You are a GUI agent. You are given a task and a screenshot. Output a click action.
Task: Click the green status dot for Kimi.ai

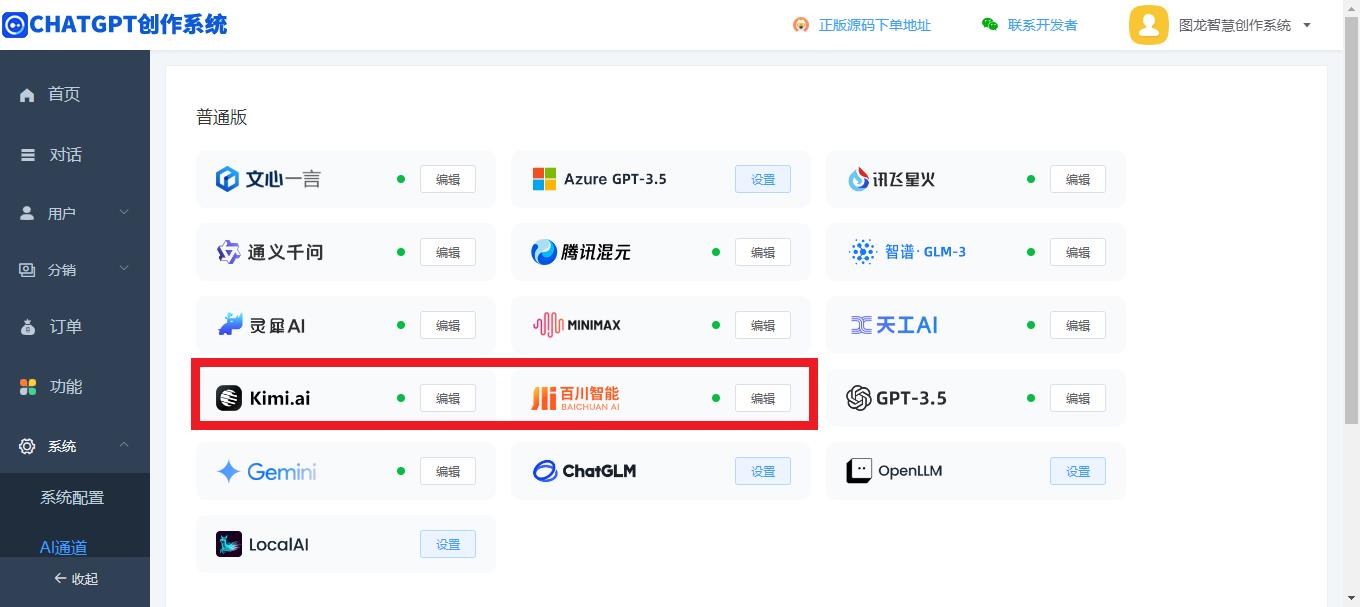[x=401, y=398]
